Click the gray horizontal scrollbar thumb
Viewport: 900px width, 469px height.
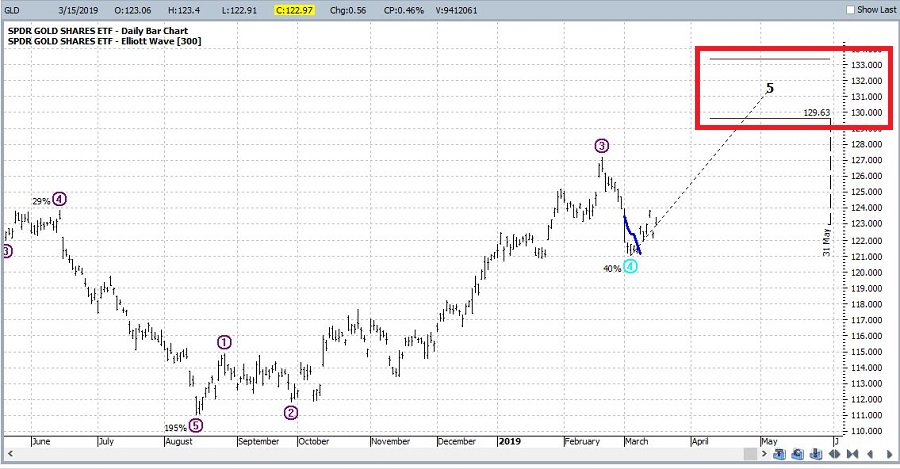point(750,454)
